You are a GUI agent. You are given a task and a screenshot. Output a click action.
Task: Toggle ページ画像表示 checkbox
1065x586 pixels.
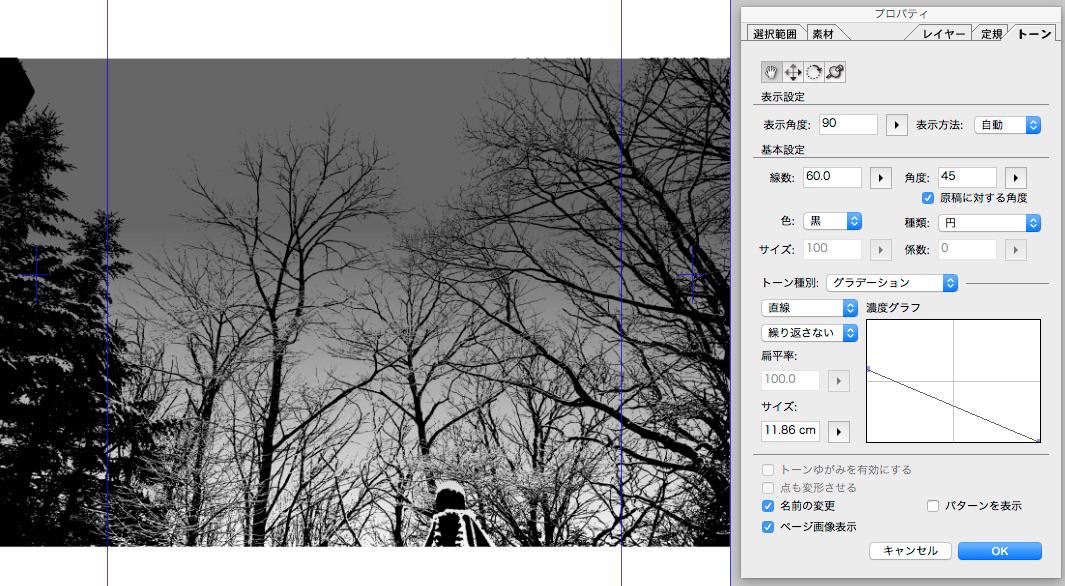click(768, 527)
